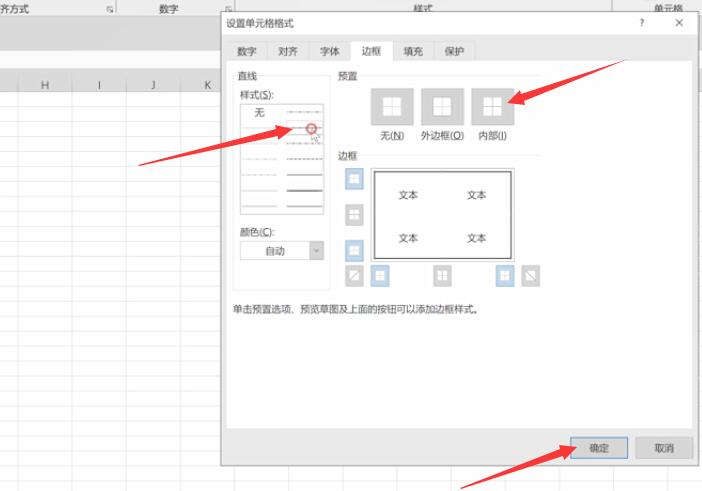
Task: Click the 取消 button
Action: (x=664, y=448)
